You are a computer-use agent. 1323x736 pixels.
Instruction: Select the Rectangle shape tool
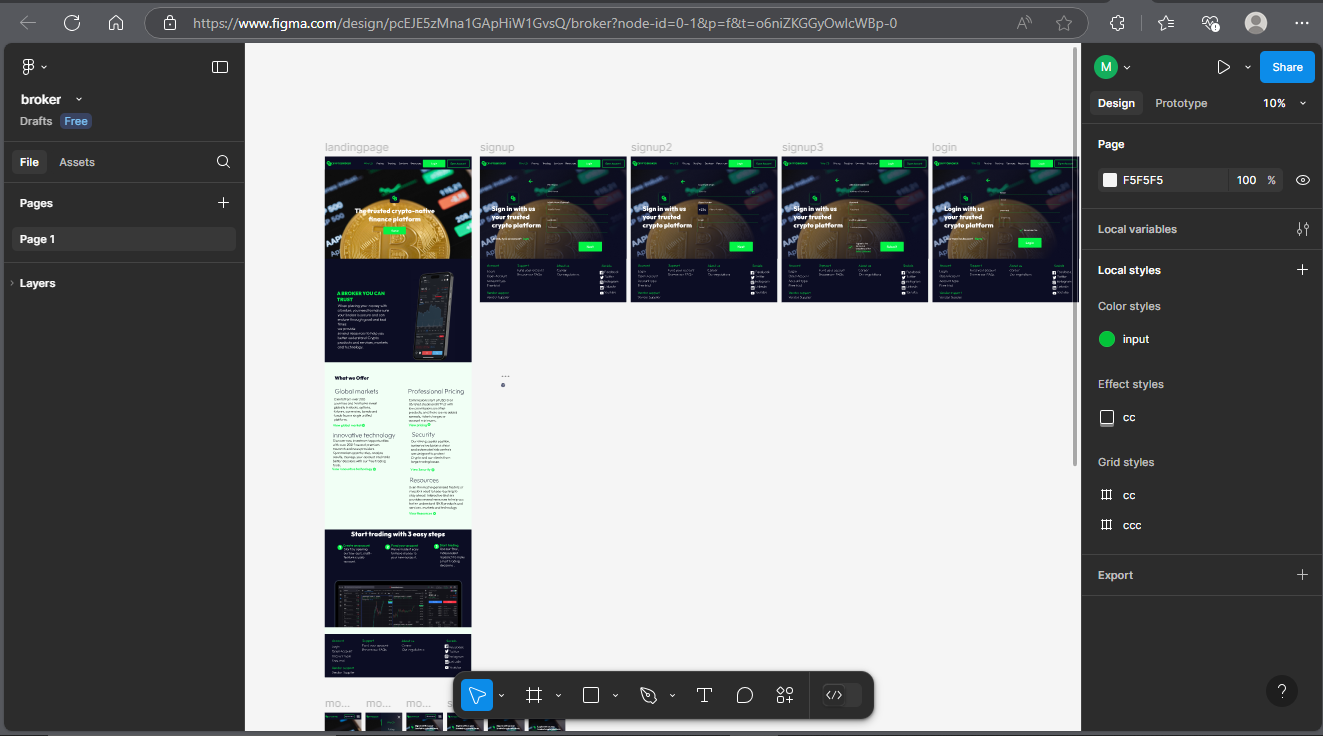(x=591, y=695)
